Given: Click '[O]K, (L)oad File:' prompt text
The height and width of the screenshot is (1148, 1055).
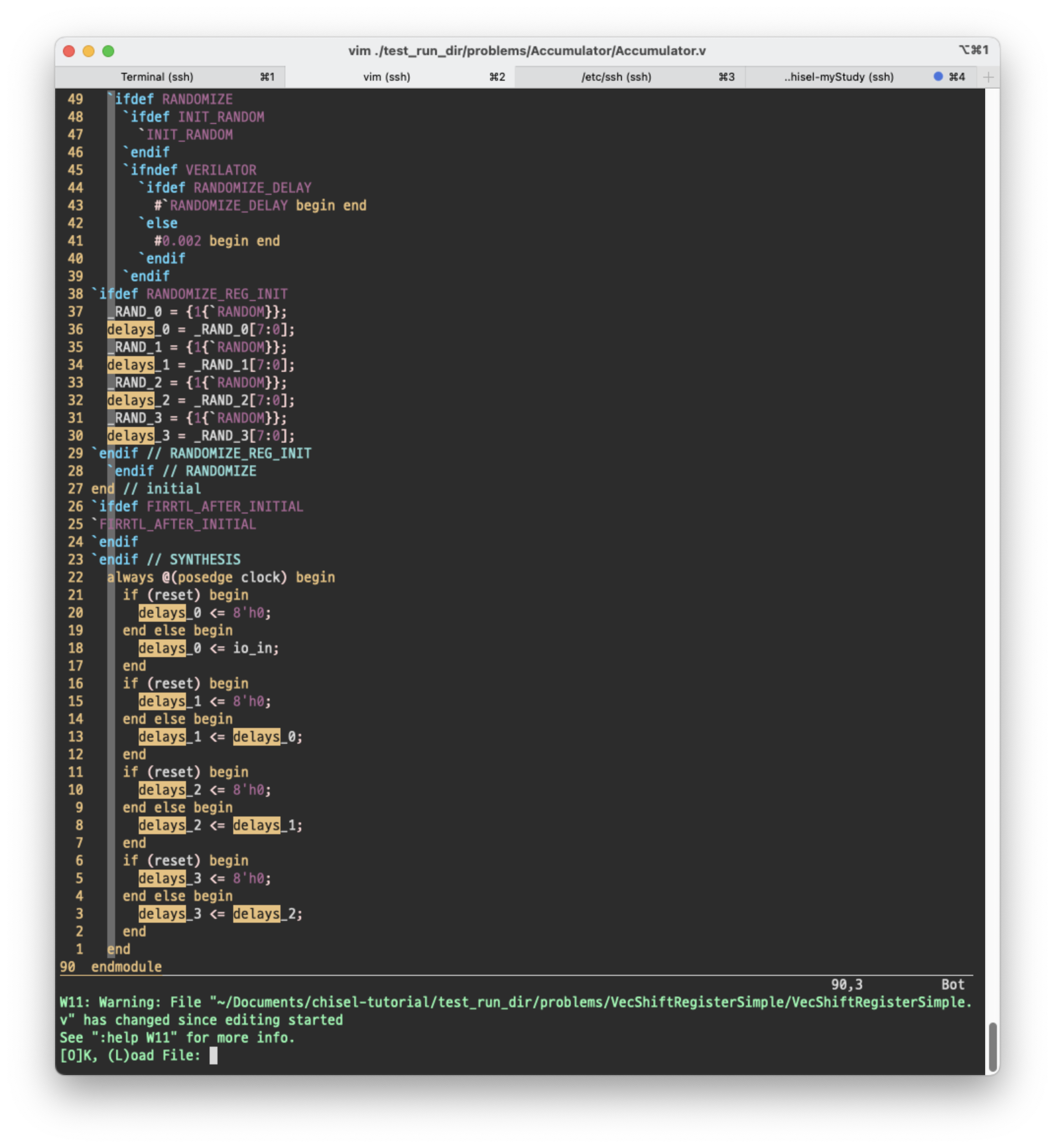Looking at the screenshot, I should click(130, 1056).
